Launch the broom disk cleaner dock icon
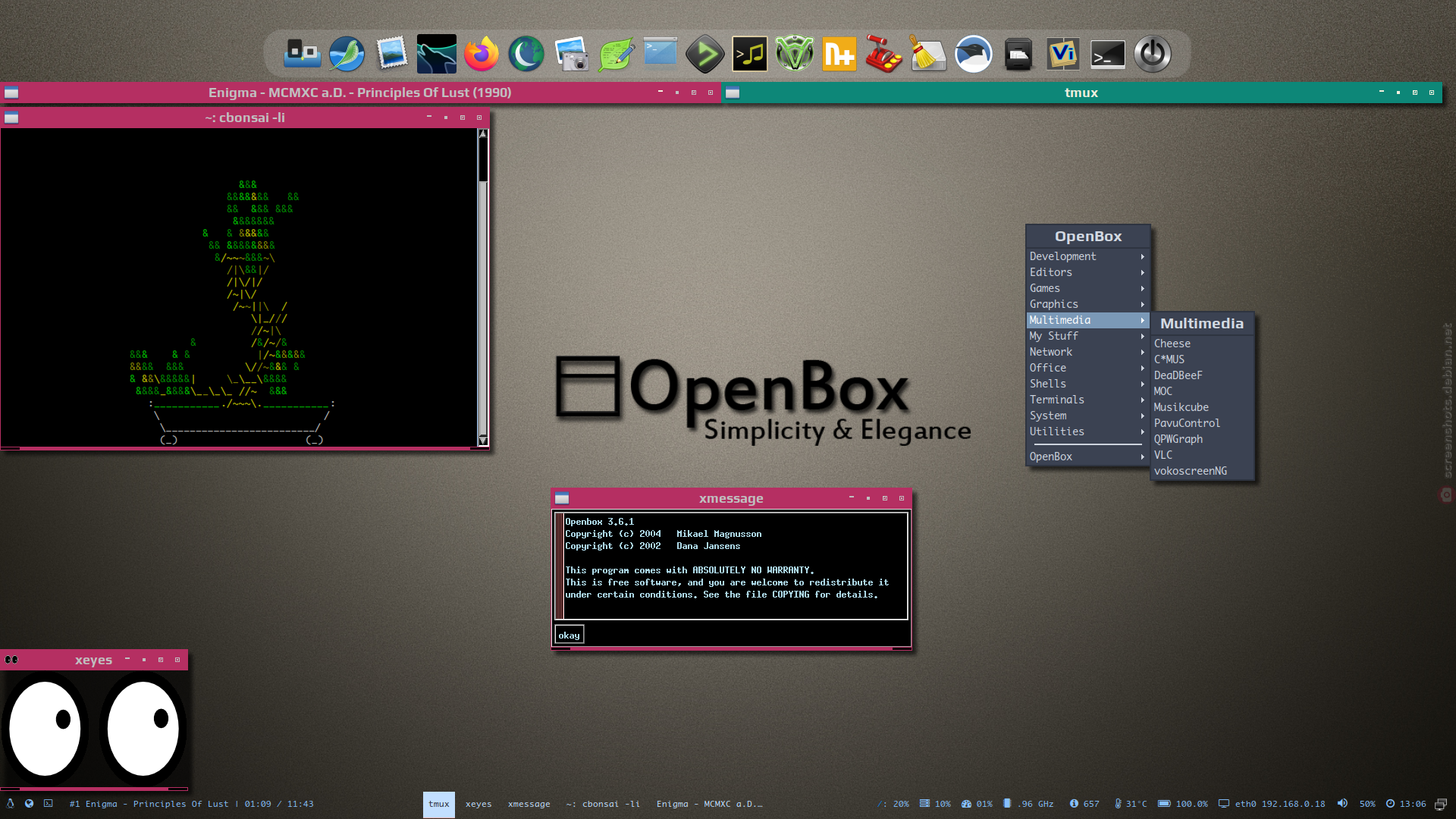This screenshot has height=819, width=1456. 928,55
